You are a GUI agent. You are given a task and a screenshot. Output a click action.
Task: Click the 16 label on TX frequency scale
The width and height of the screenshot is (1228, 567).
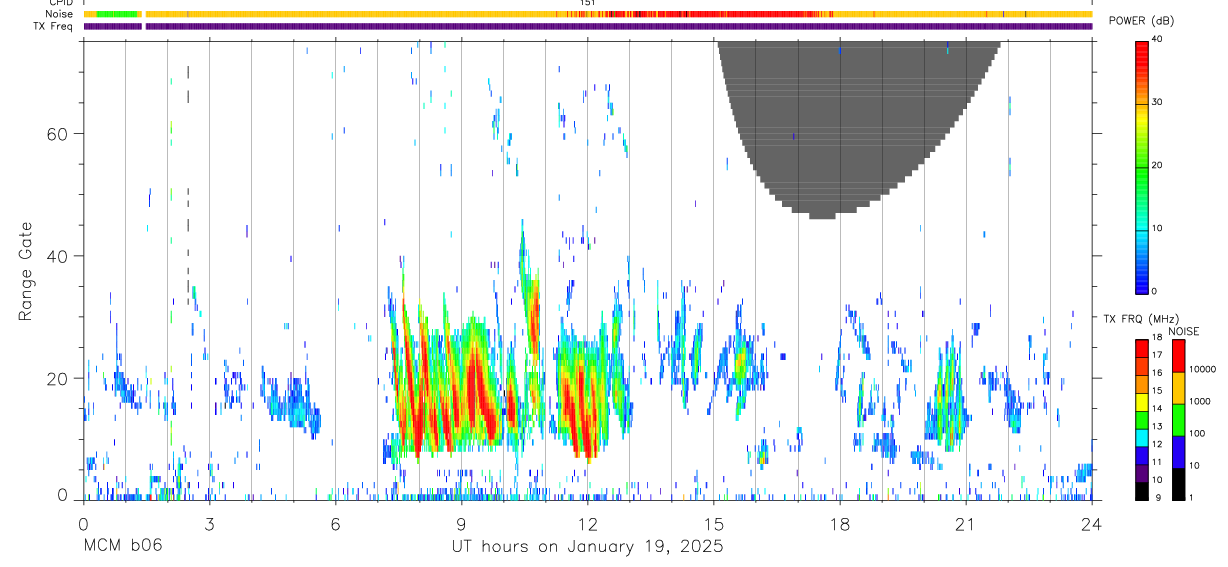pos(1156,373)
